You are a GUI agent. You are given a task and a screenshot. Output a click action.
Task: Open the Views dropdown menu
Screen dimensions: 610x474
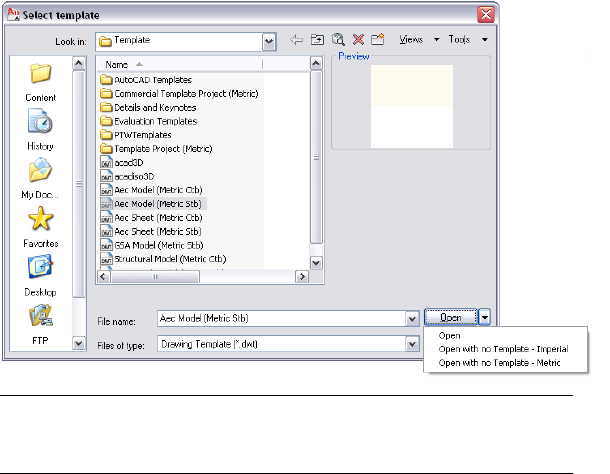(x=419, y=40)
